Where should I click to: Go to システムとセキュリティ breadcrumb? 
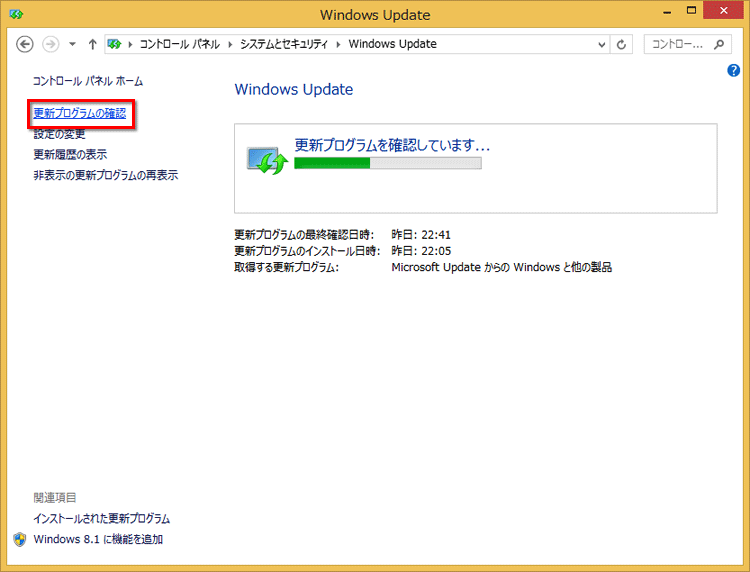tap(286, 44)
